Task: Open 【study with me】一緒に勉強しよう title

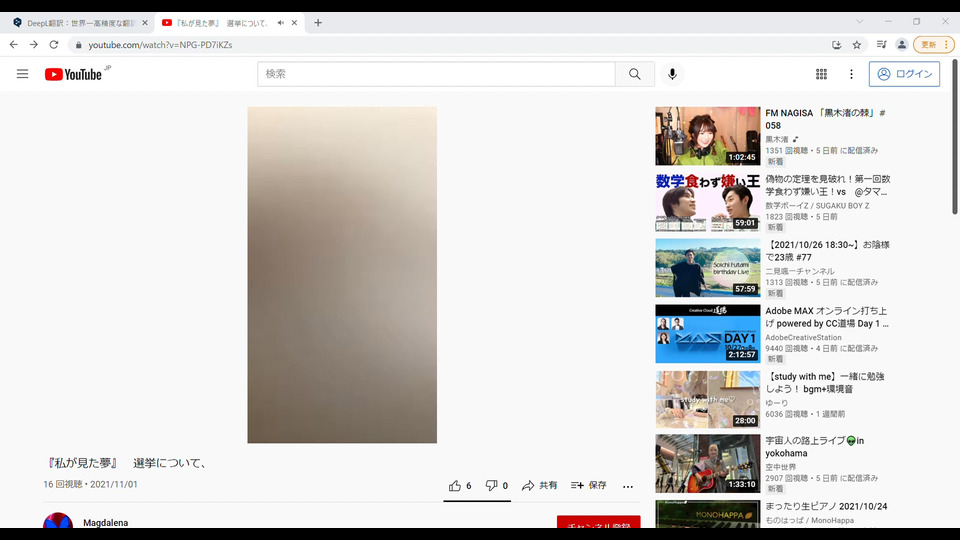Action: coord(825,383)
